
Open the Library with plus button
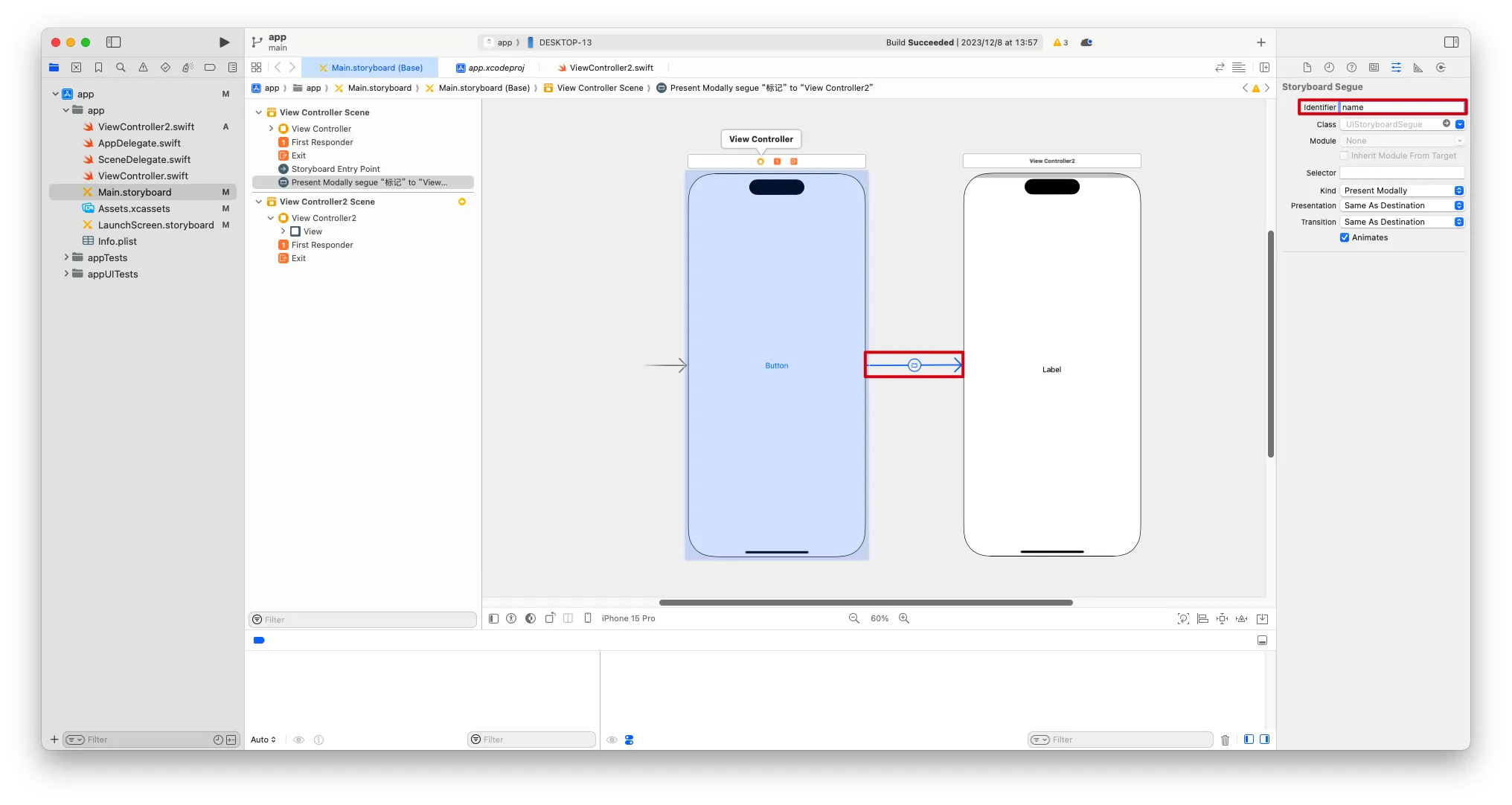[x=1260, y=42]
